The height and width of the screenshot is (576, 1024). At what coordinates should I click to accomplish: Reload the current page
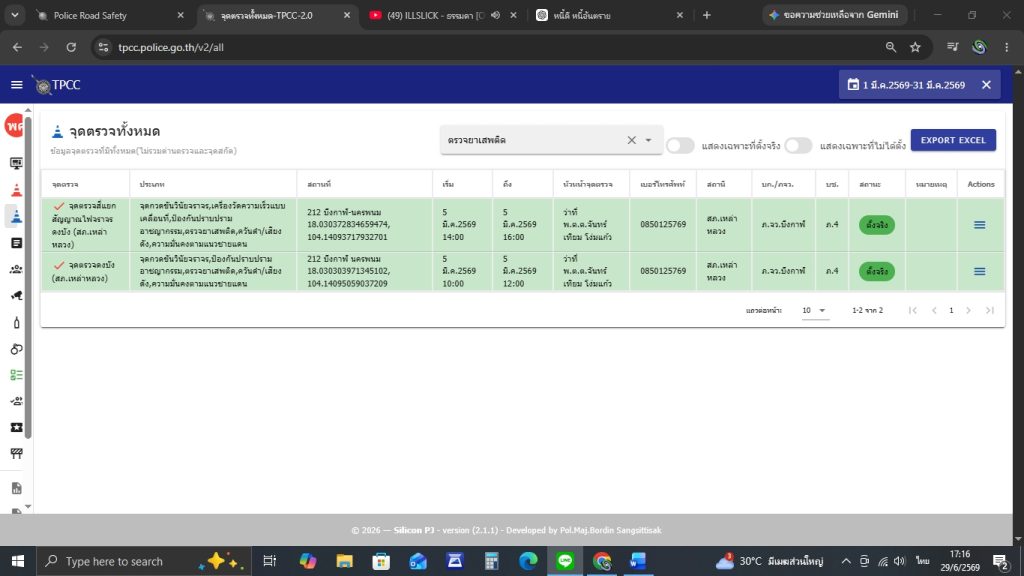pos(71,47)
